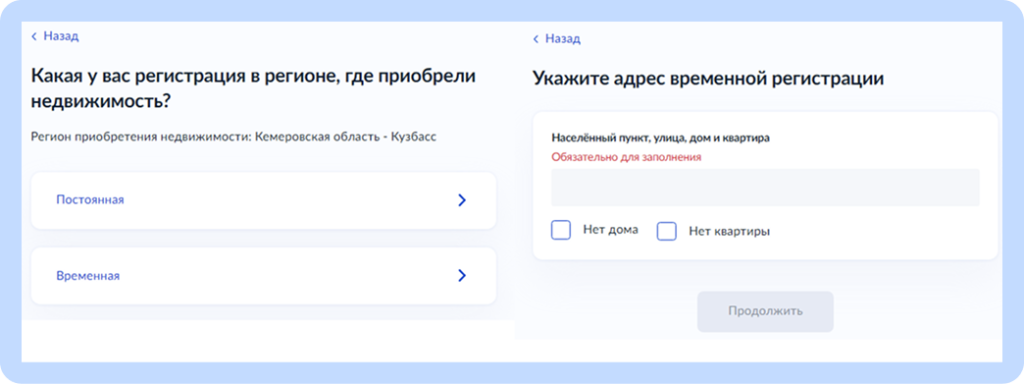Click the 'Обязательно для заполнения' error message

[626, 157]
